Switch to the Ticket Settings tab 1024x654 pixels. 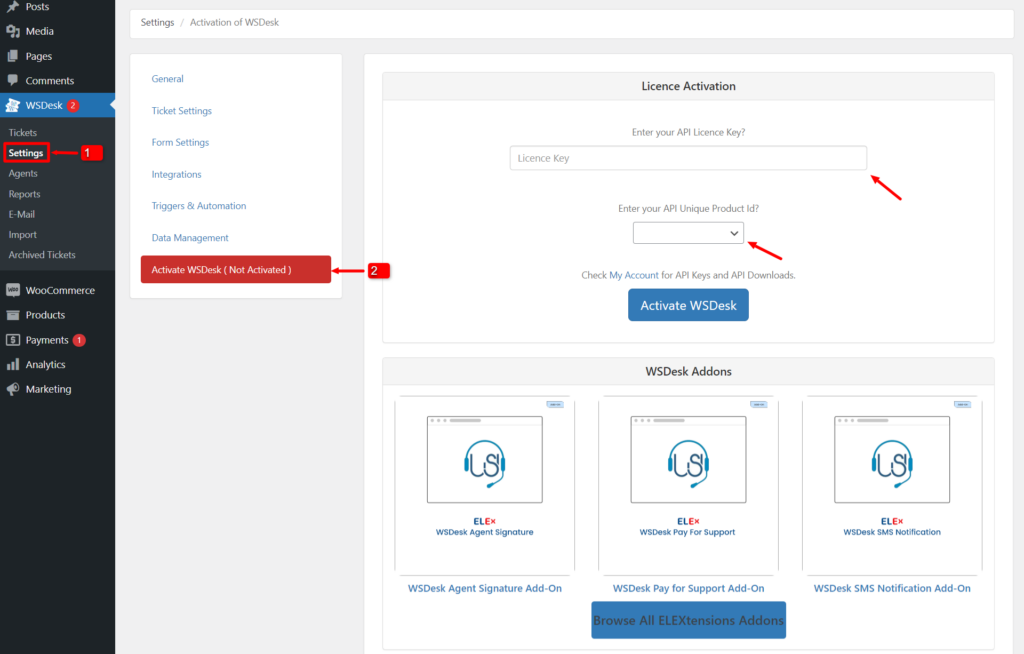181,110
